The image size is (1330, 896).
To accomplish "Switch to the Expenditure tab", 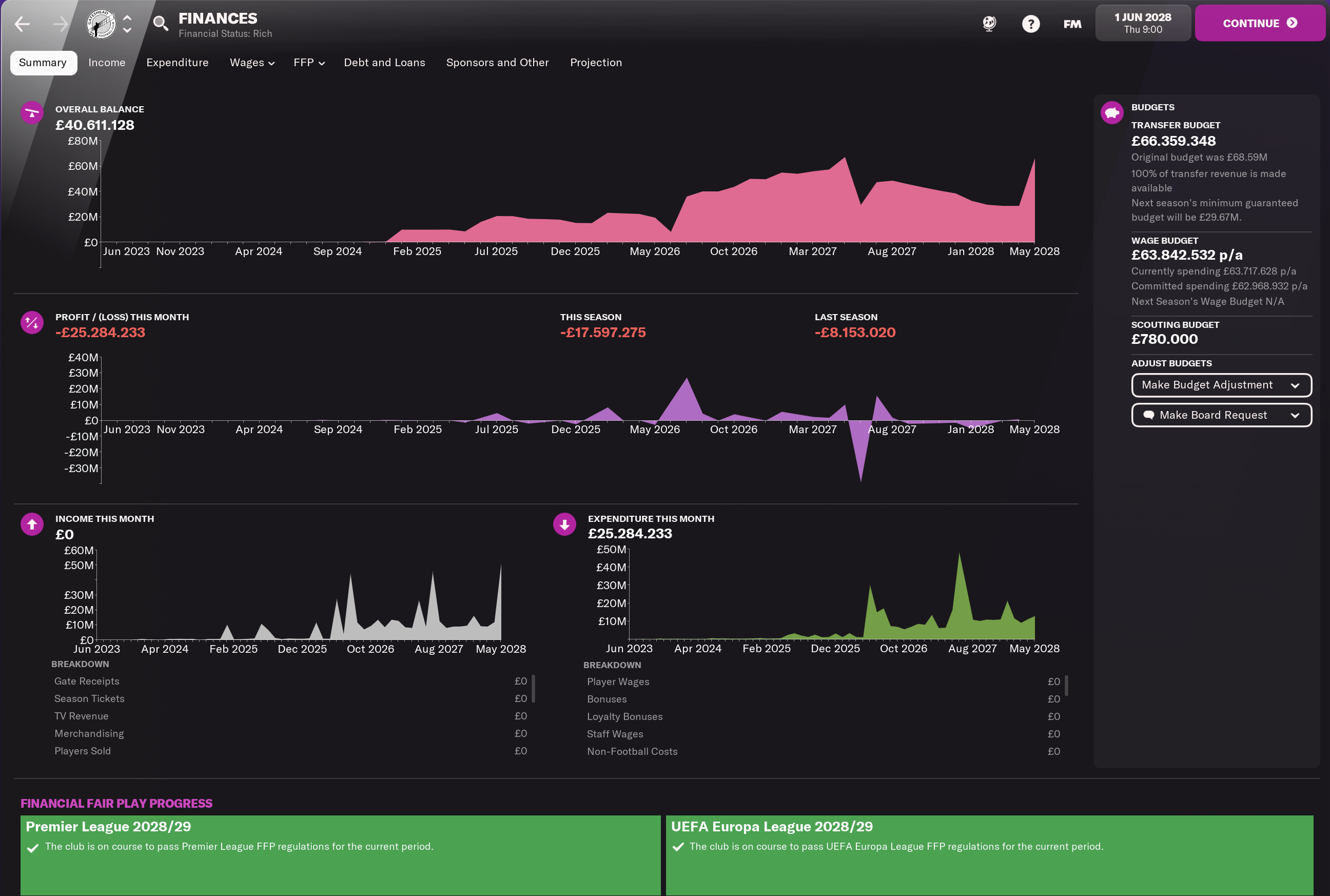I will [x=177, y=62].
